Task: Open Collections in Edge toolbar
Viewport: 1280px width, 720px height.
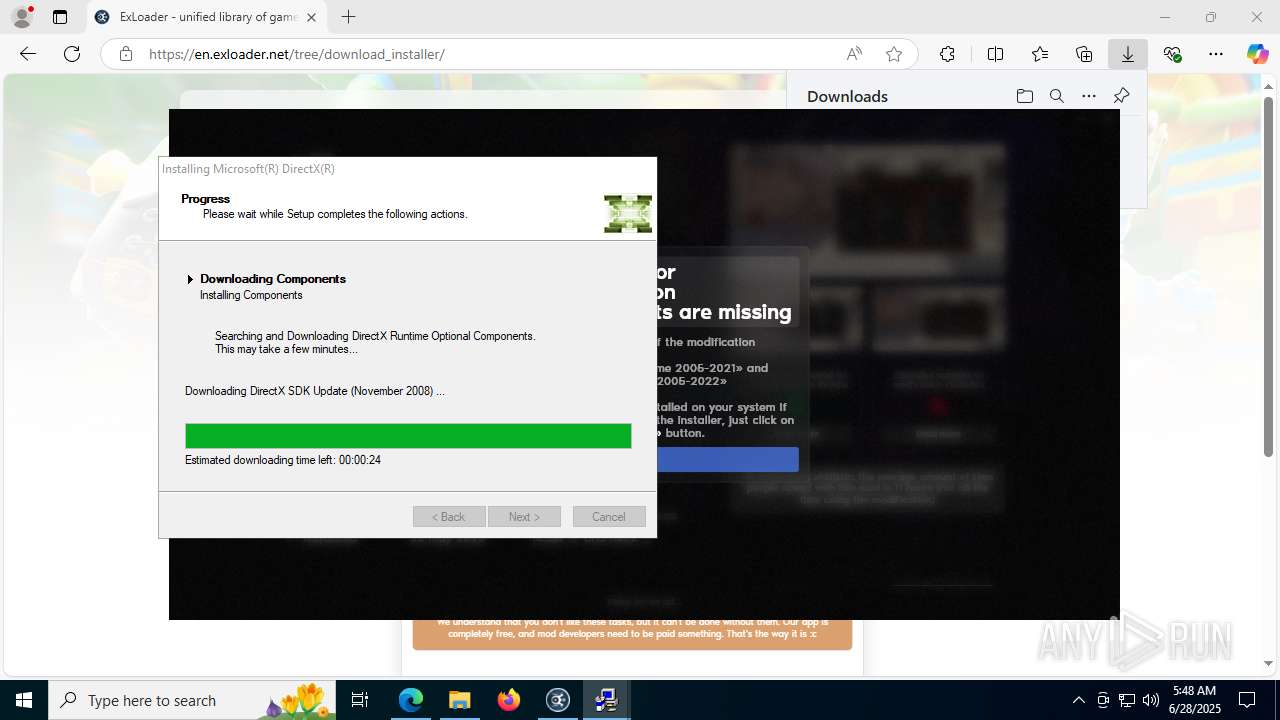Action: coord(1084,54)
